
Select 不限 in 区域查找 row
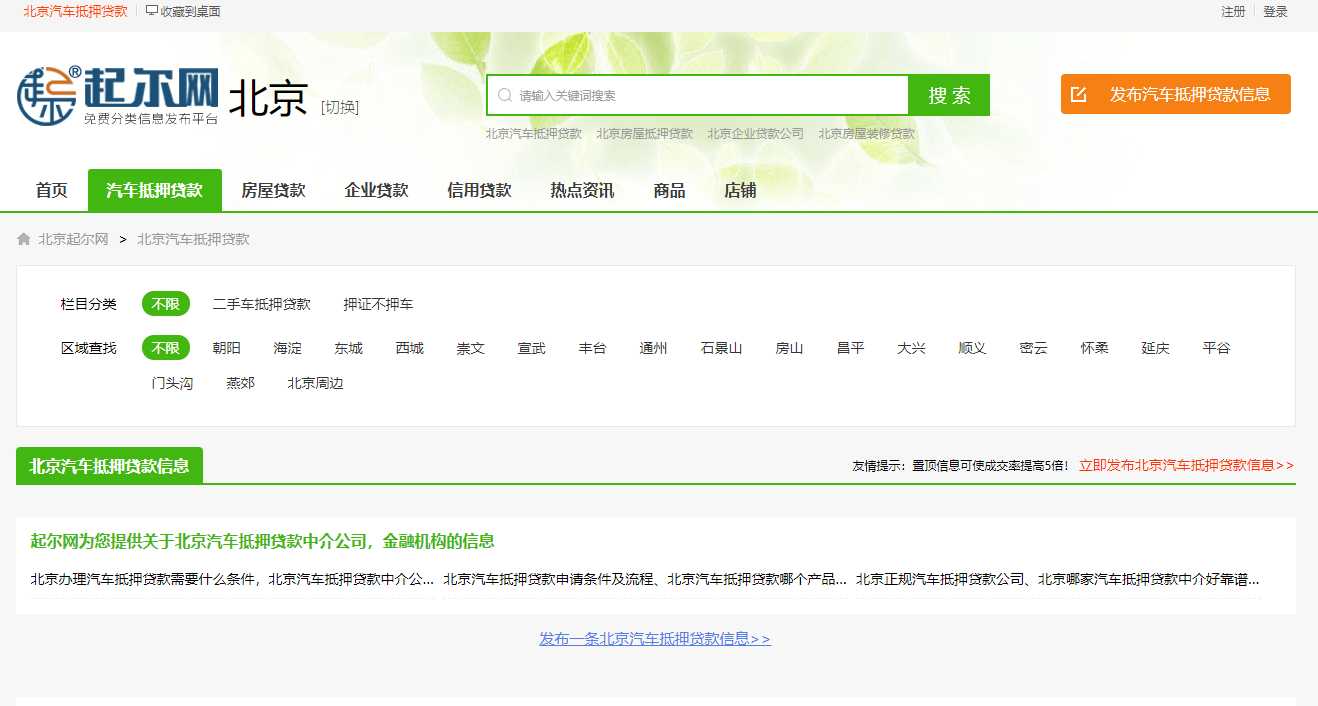click(166, 348)
